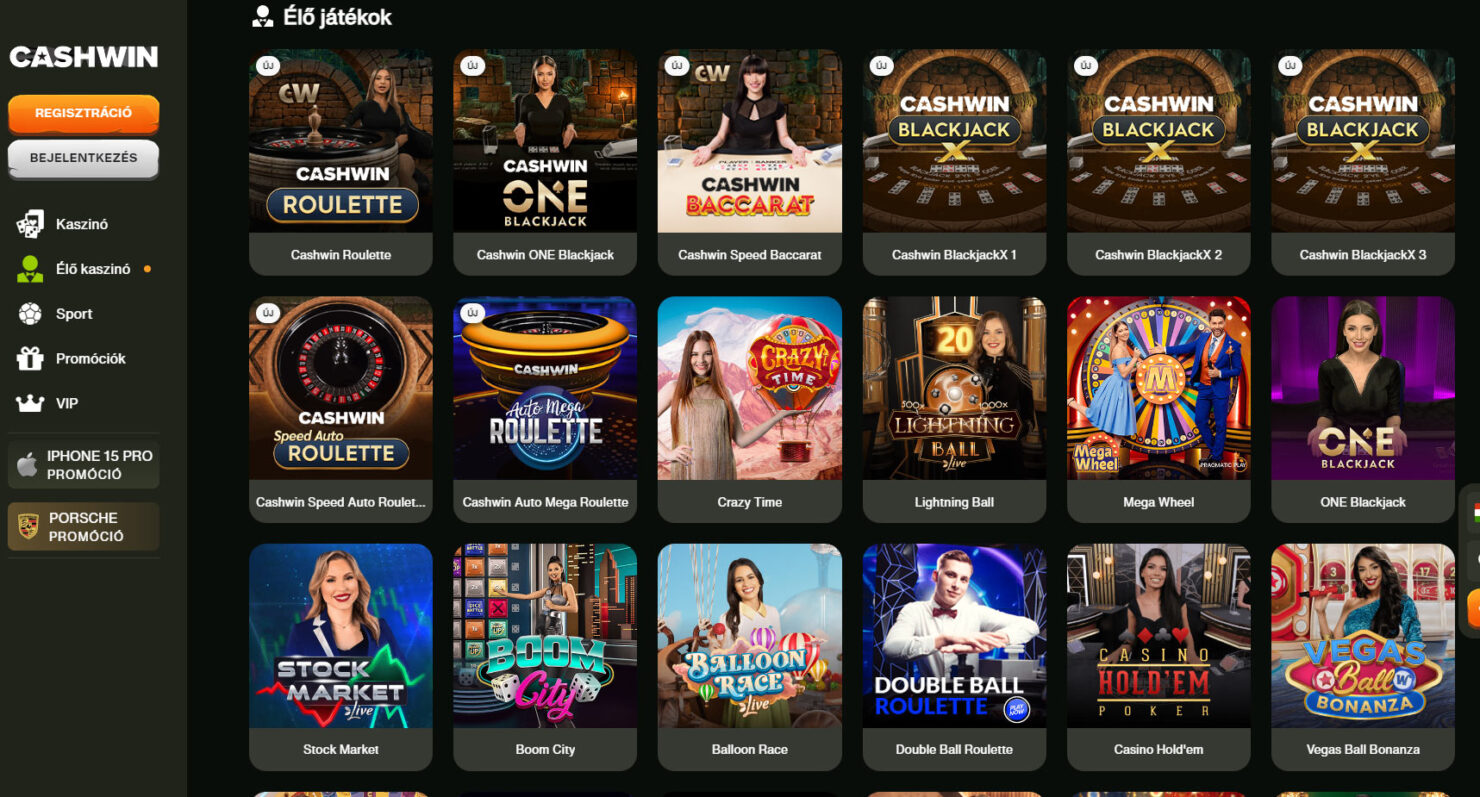Viewport: 1480px width, 797px height.
Task: Click the VIP crown icon
Action: (x=30, y=403)
